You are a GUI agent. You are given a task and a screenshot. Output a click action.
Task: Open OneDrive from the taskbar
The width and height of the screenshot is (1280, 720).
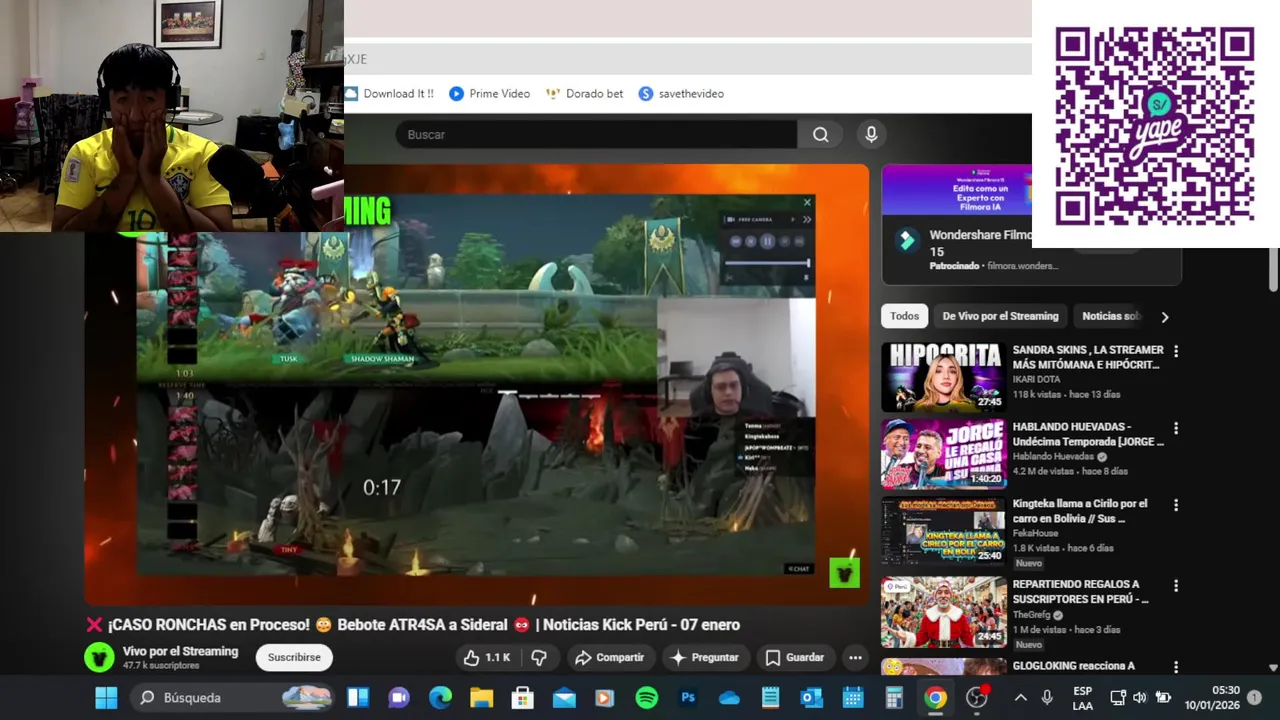[x=729, y=698]
